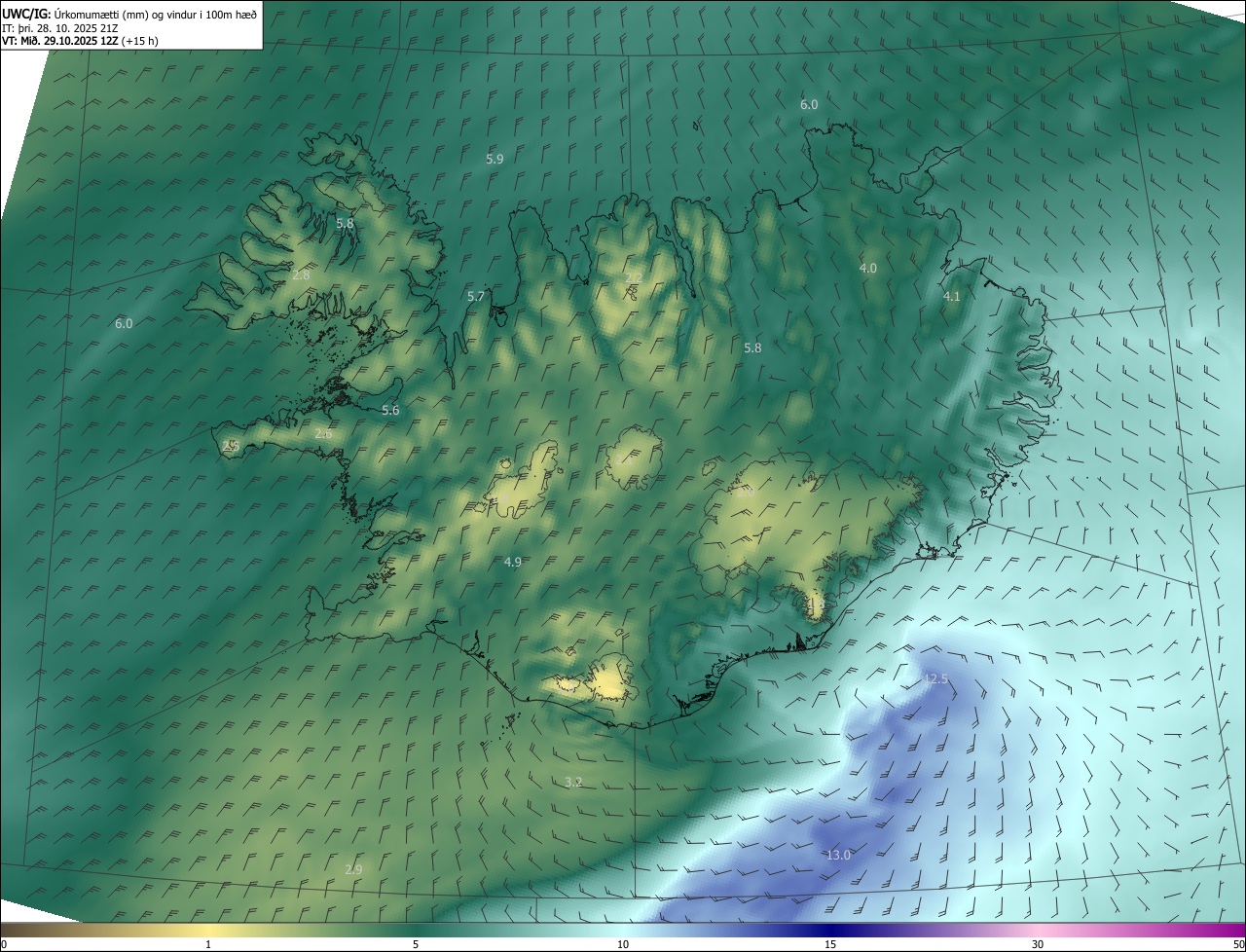Click the 13.0 value in the blue area
The height and width of the screenshot is (952, 1246).
tap(838, 856)
